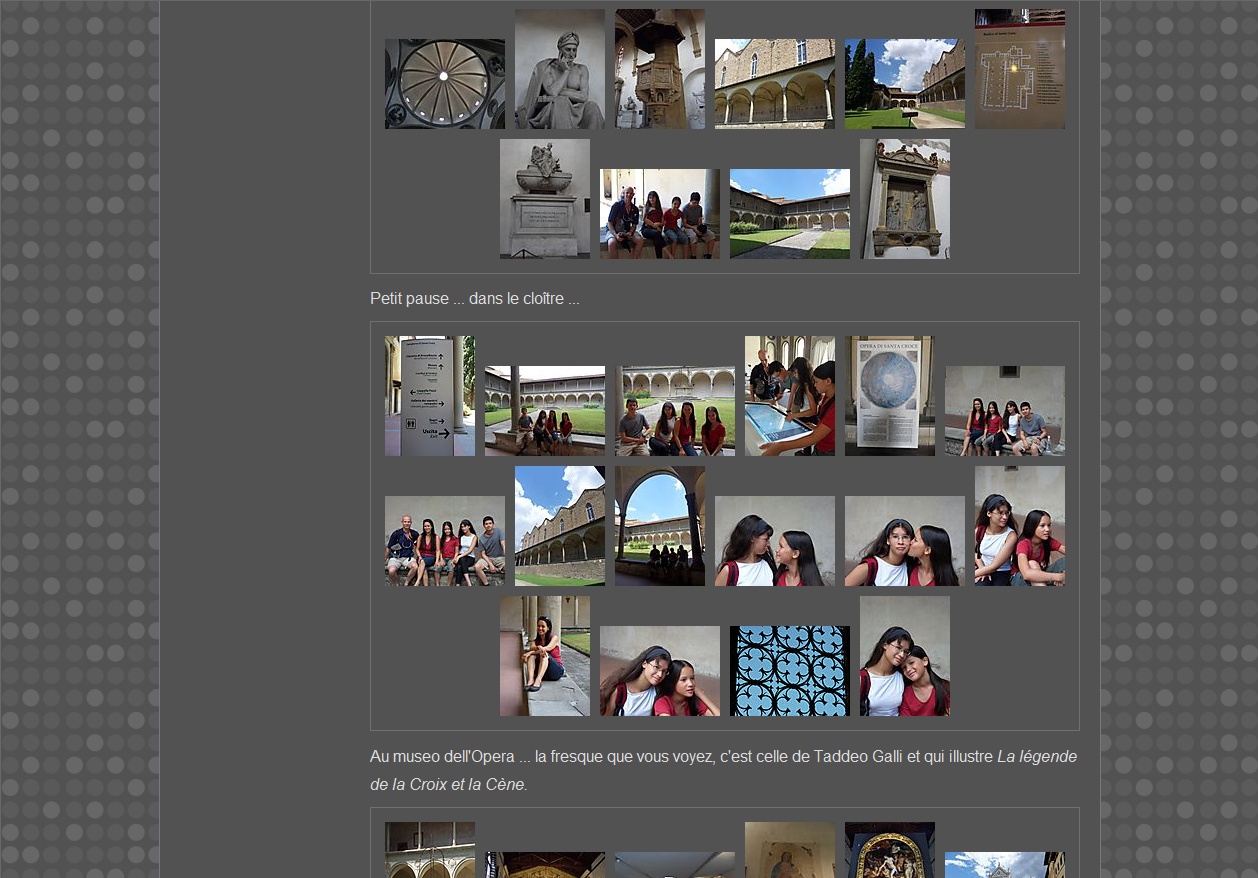Screen dimensions: 1258x878
Task: Open the basilica floor plan thumbnail
Action: (1019, 69)
